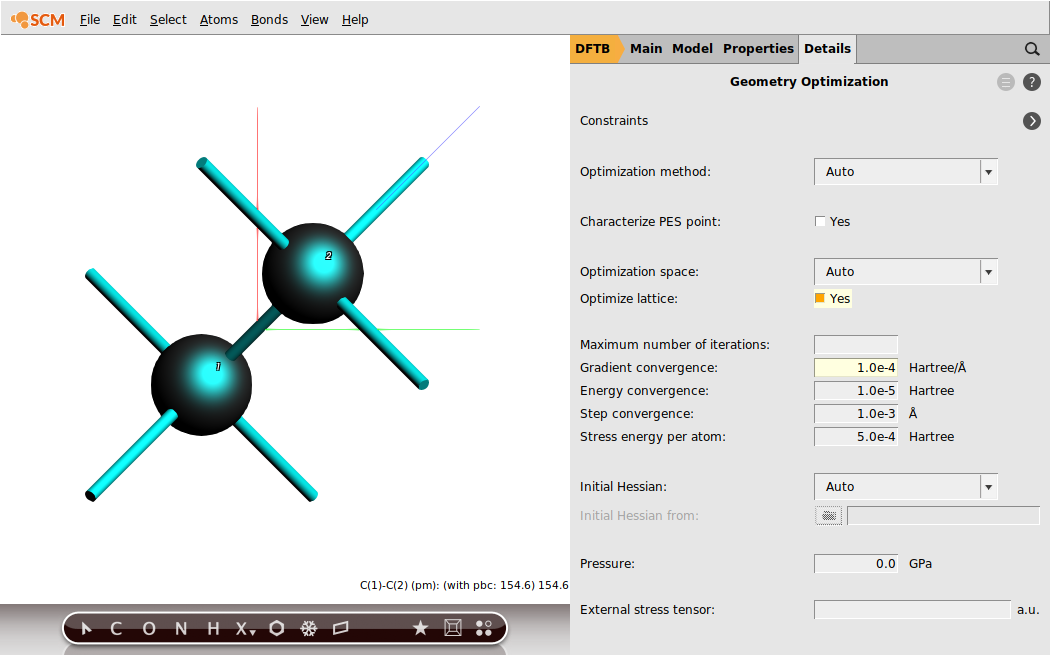Image resolution: width=1050 pixels, height=655 pixels.
Task: Open the View menu
Action: [x=314, y=20]
